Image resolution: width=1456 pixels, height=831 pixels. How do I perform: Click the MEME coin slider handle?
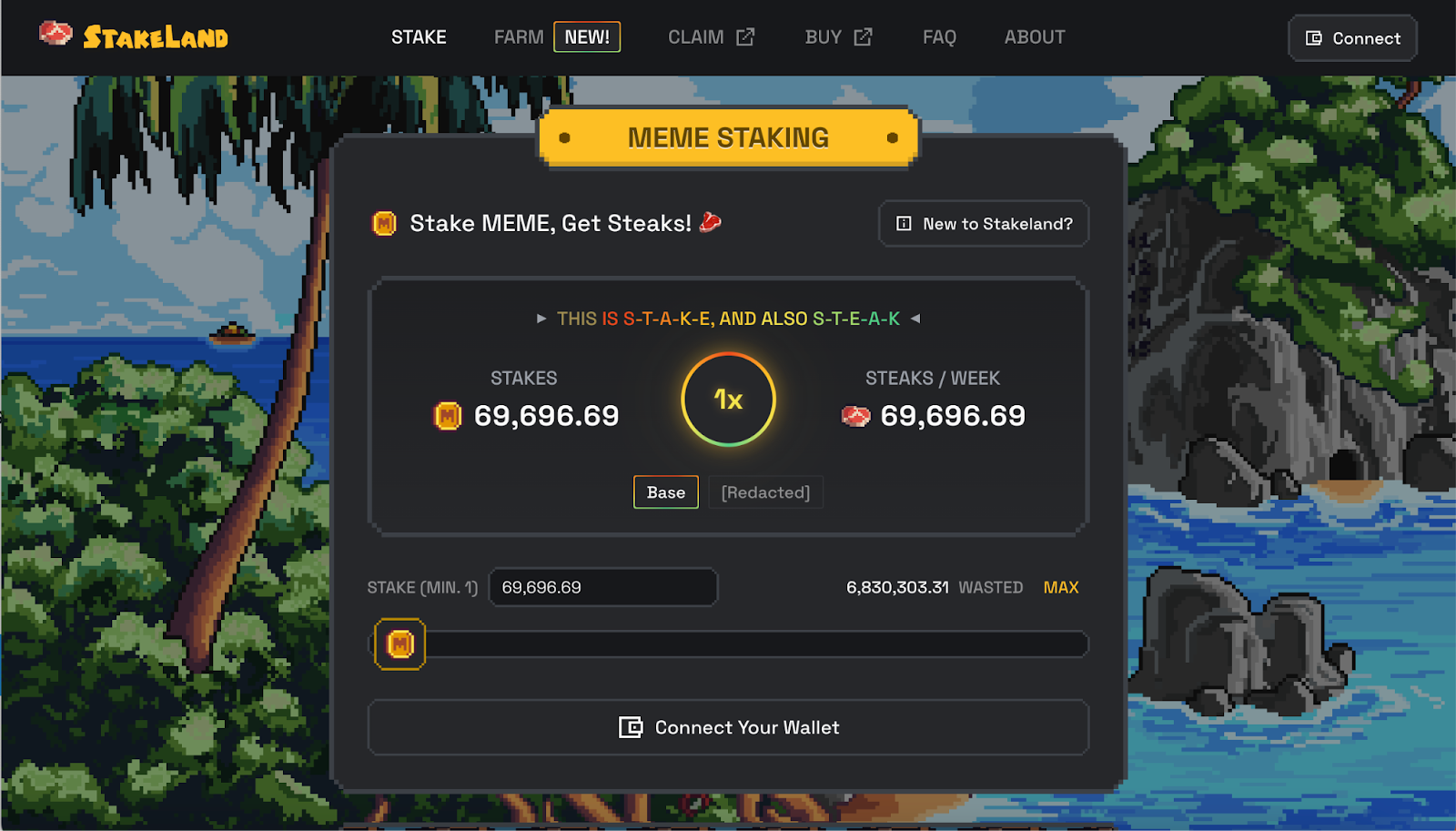pos(400,644)
